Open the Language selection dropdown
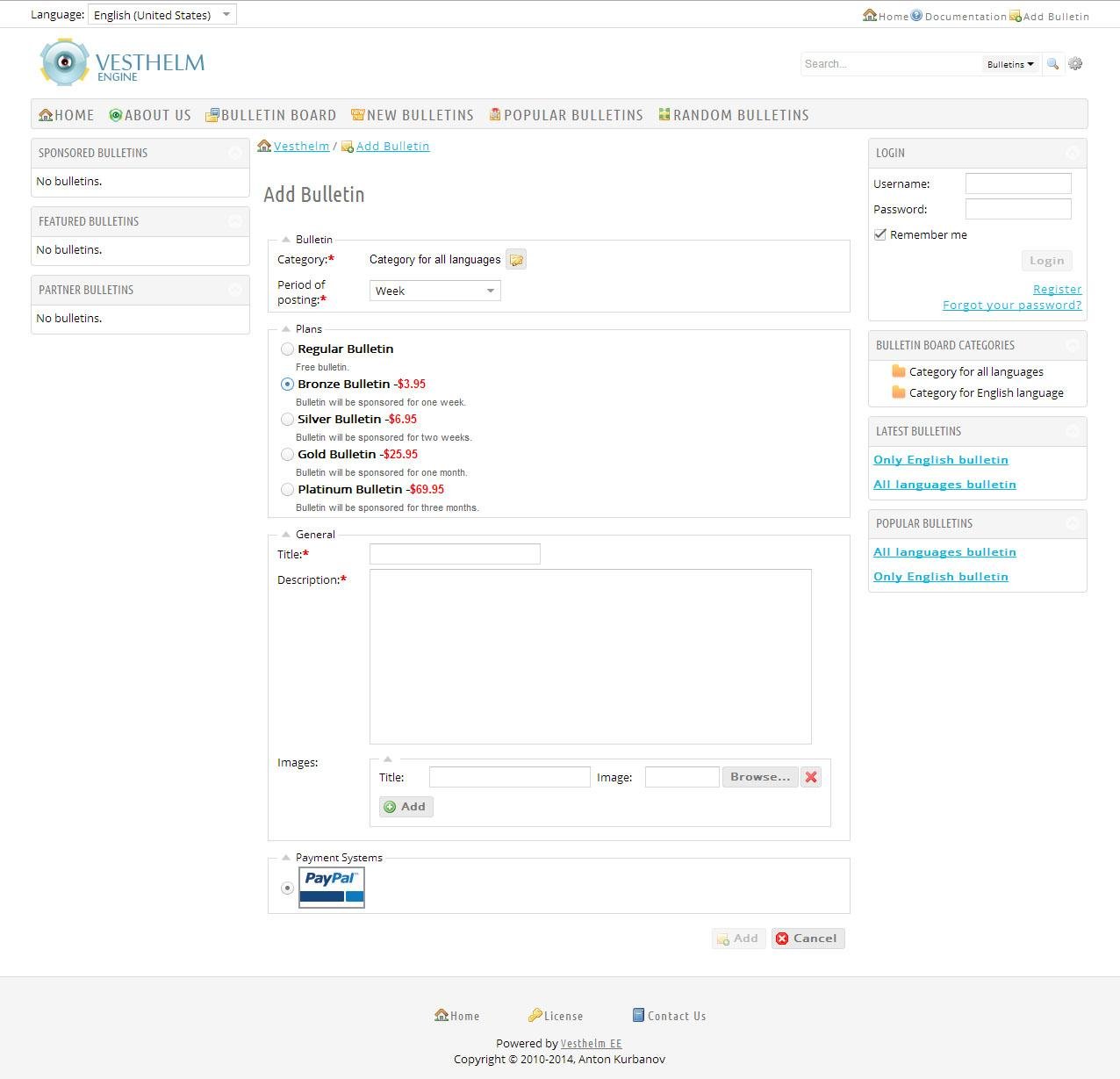The width and height of the screenshot is (1120, 1079). click(162, 14)
